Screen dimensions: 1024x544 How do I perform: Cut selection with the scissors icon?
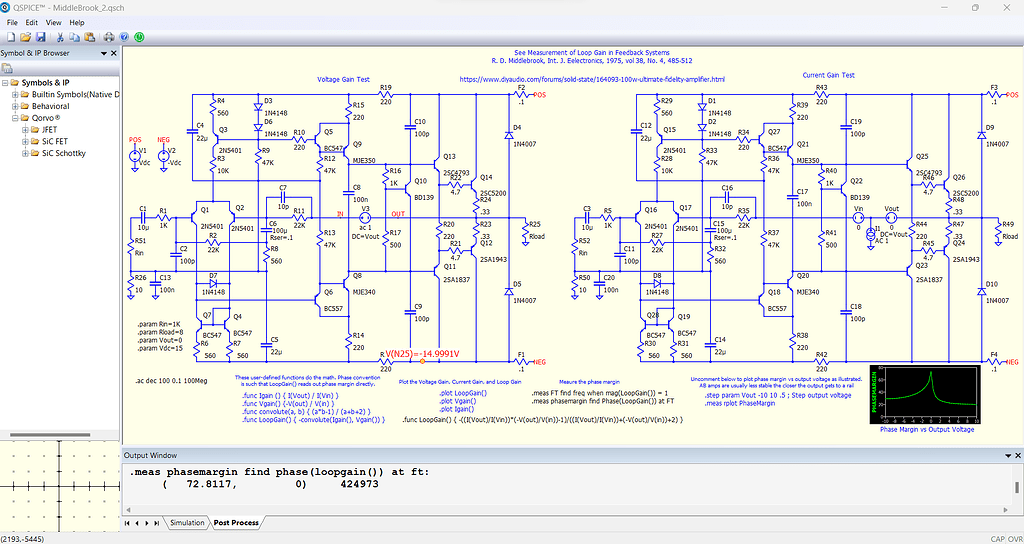point(60,37)
